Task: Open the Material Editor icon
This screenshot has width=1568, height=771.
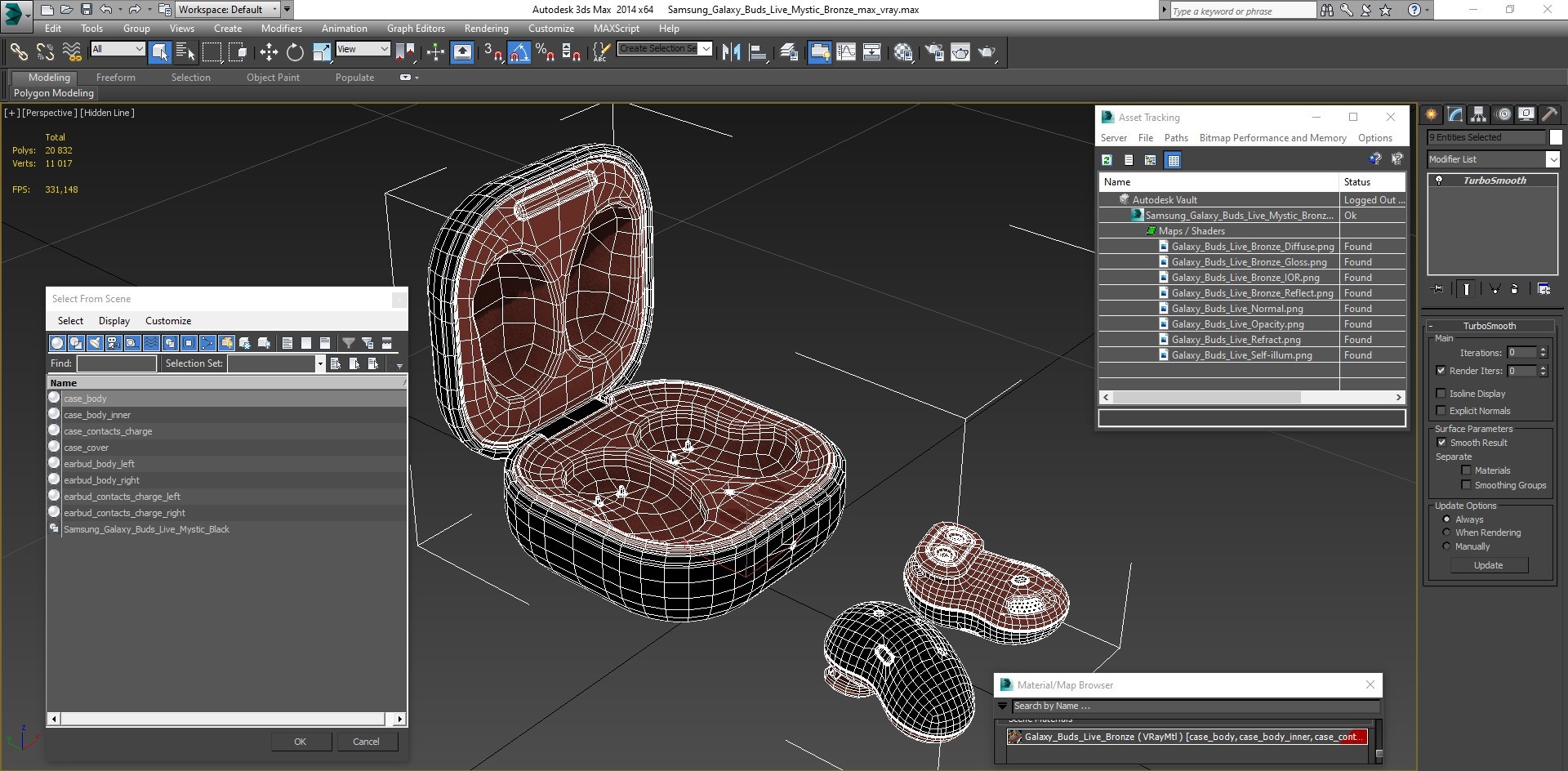Action: pos(902,52)
